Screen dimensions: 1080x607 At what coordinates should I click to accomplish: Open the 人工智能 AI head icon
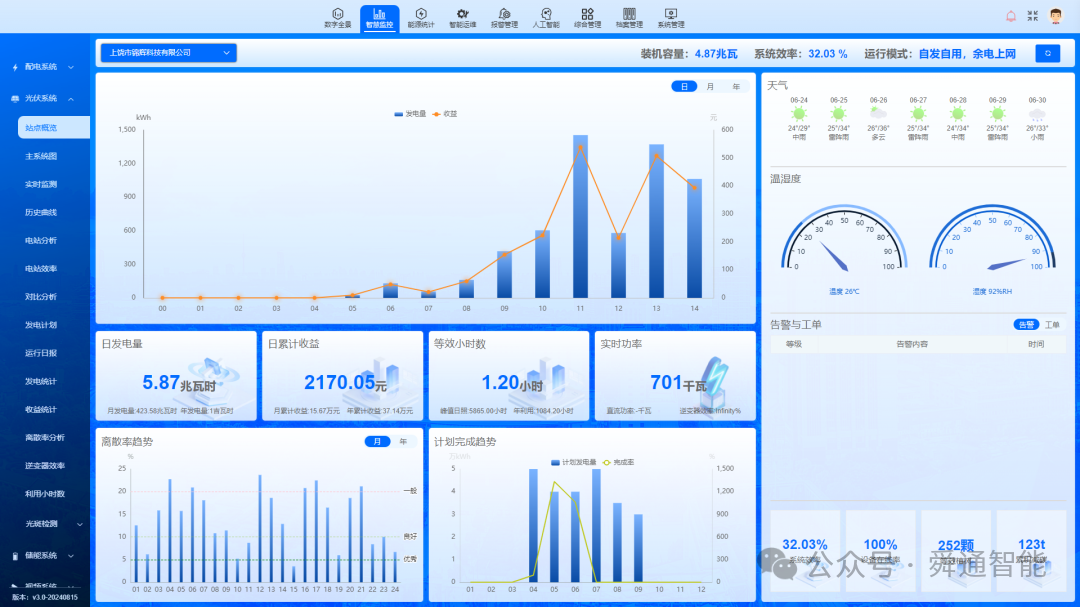pos(546,14)
